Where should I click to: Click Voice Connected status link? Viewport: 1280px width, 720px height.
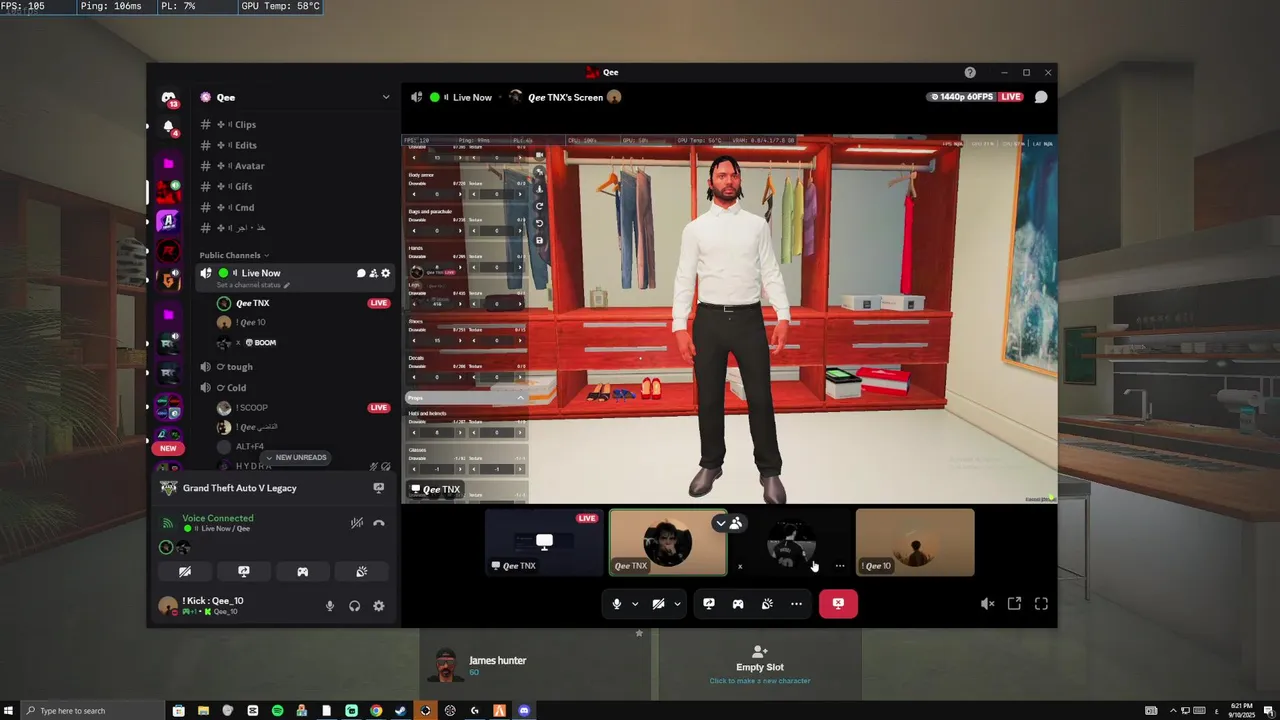coord(218,518)
